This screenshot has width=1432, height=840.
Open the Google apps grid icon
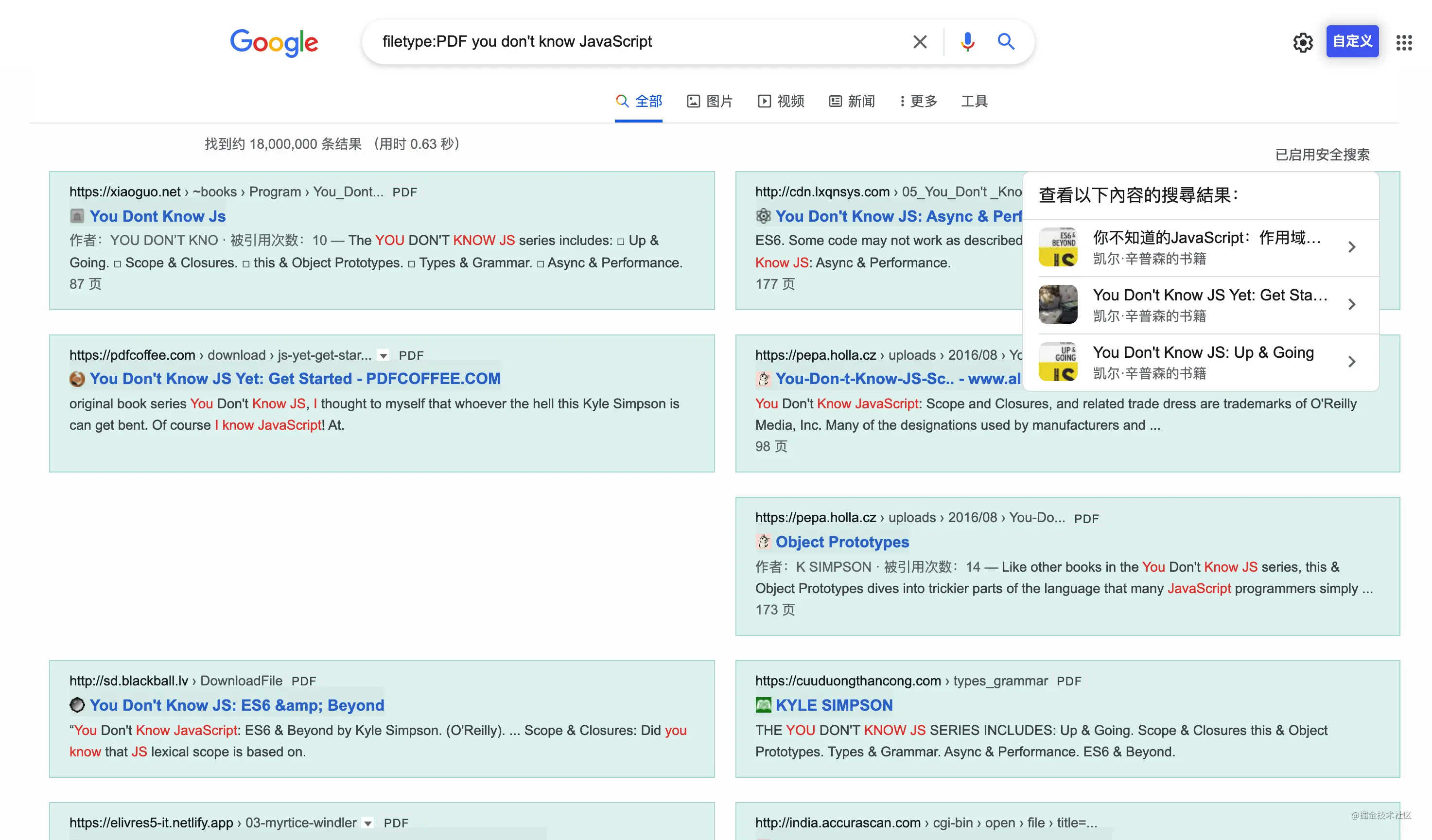point(1404,42)
